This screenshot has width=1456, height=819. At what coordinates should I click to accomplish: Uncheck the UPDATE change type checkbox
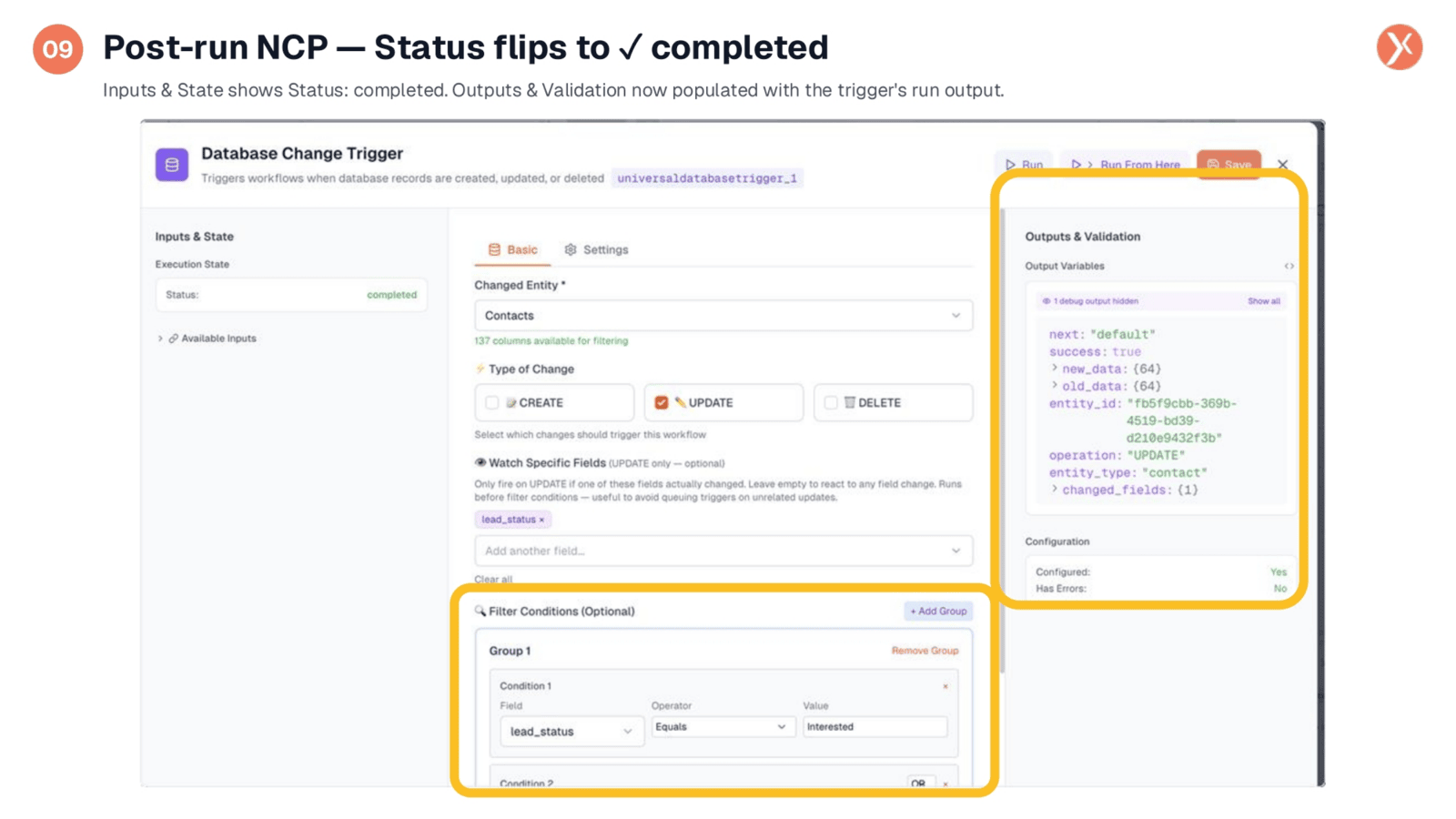pyautogui.click(x=662, y=402)
